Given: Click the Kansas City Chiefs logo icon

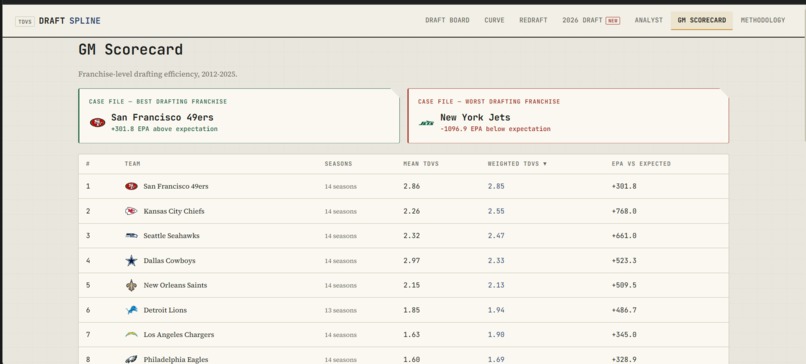Looking at the screenshot, I should (x=131, y=211).
